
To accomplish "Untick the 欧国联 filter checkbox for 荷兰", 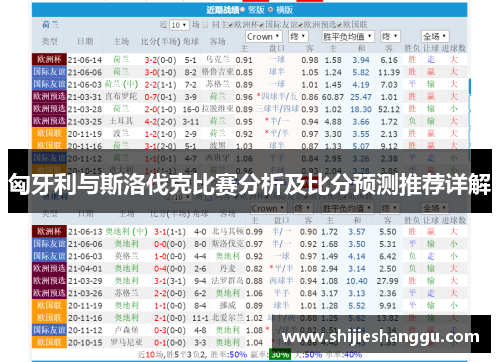I will click(x=340, y=25).
